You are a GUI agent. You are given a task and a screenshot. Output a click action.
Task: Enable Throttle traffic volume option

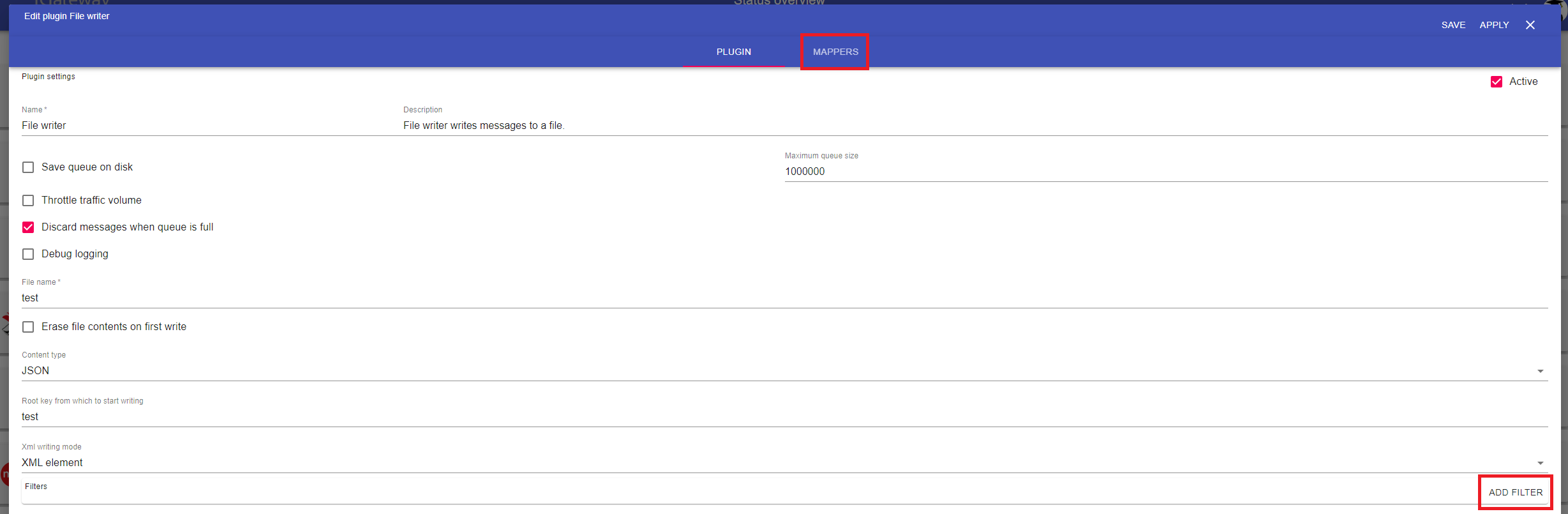(x=28, y=200)
